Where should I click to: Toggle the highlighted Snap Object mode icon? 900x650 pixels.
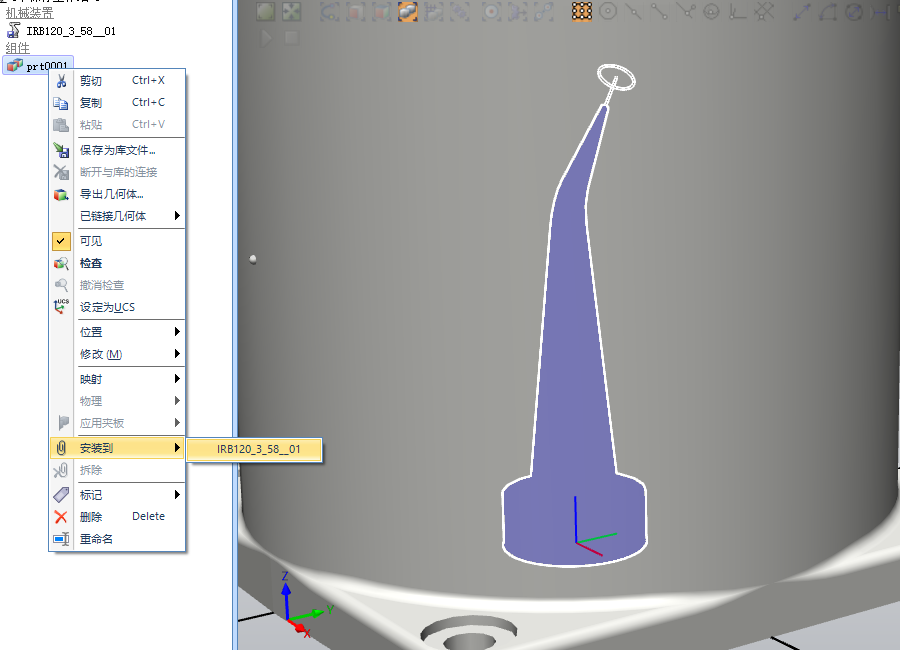click(581, 11)
